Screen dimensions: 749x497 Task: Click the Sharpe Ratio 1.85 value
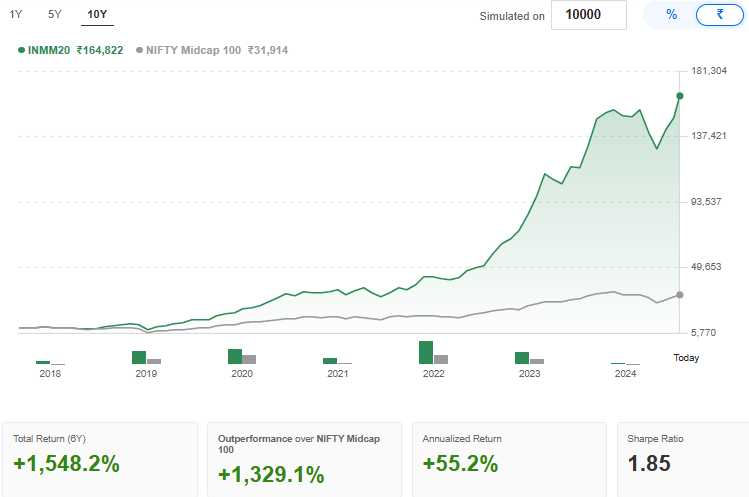coord(649,464)
